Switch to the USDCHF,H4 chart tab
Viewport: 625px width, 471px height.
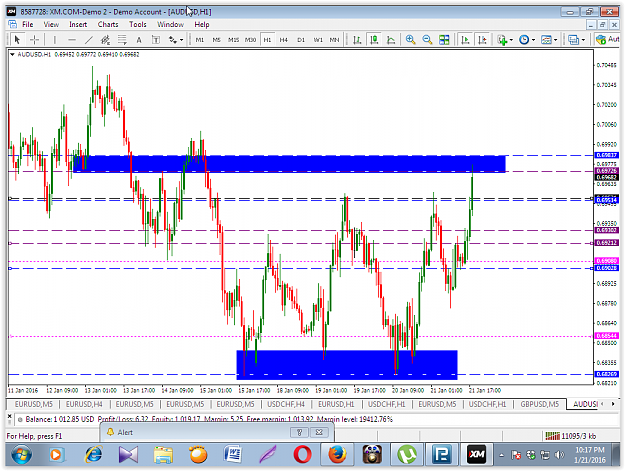(286, 404)
